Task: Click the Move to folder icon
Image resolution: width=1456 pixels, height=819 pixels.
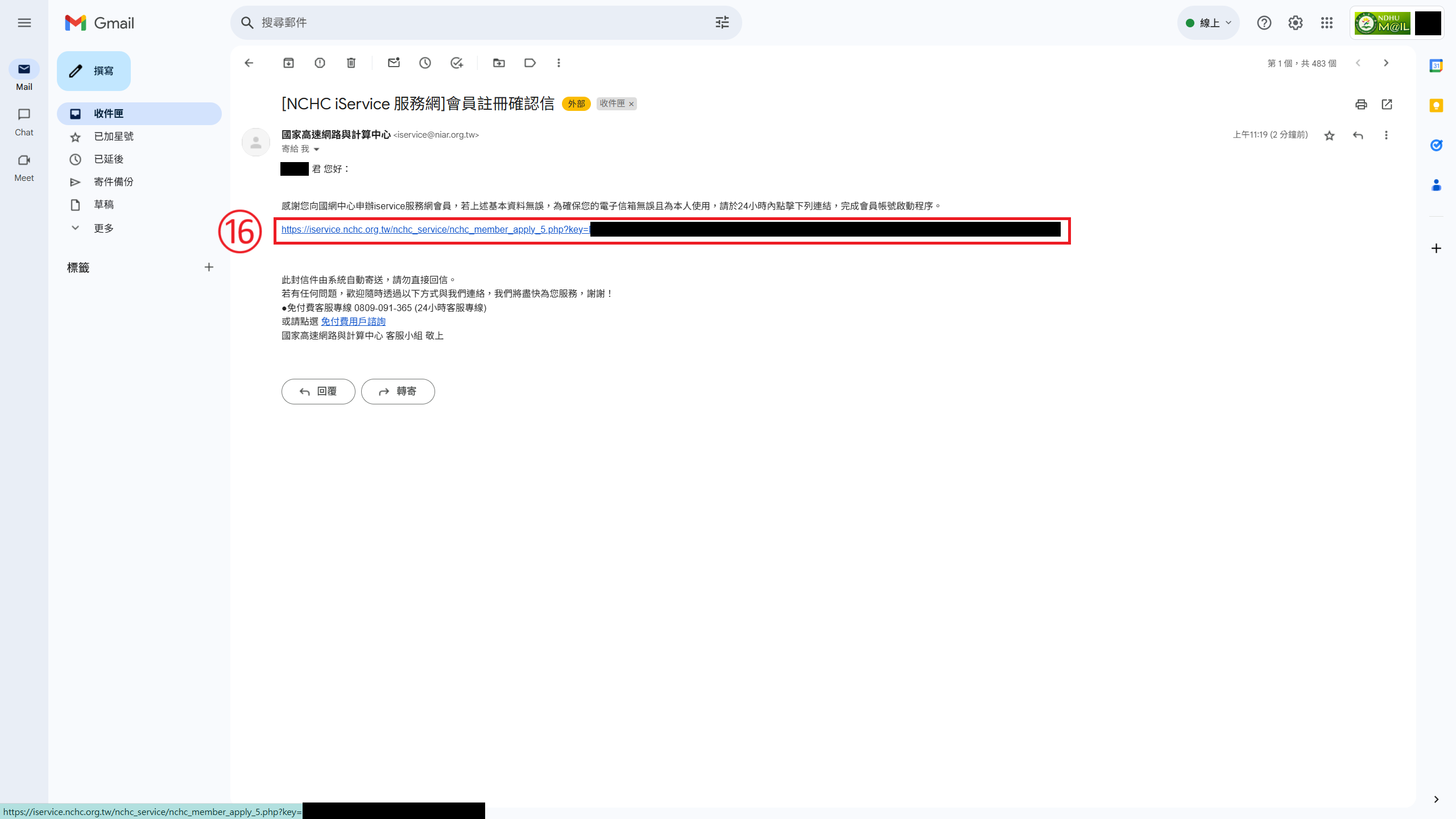Action: point(499,63)
